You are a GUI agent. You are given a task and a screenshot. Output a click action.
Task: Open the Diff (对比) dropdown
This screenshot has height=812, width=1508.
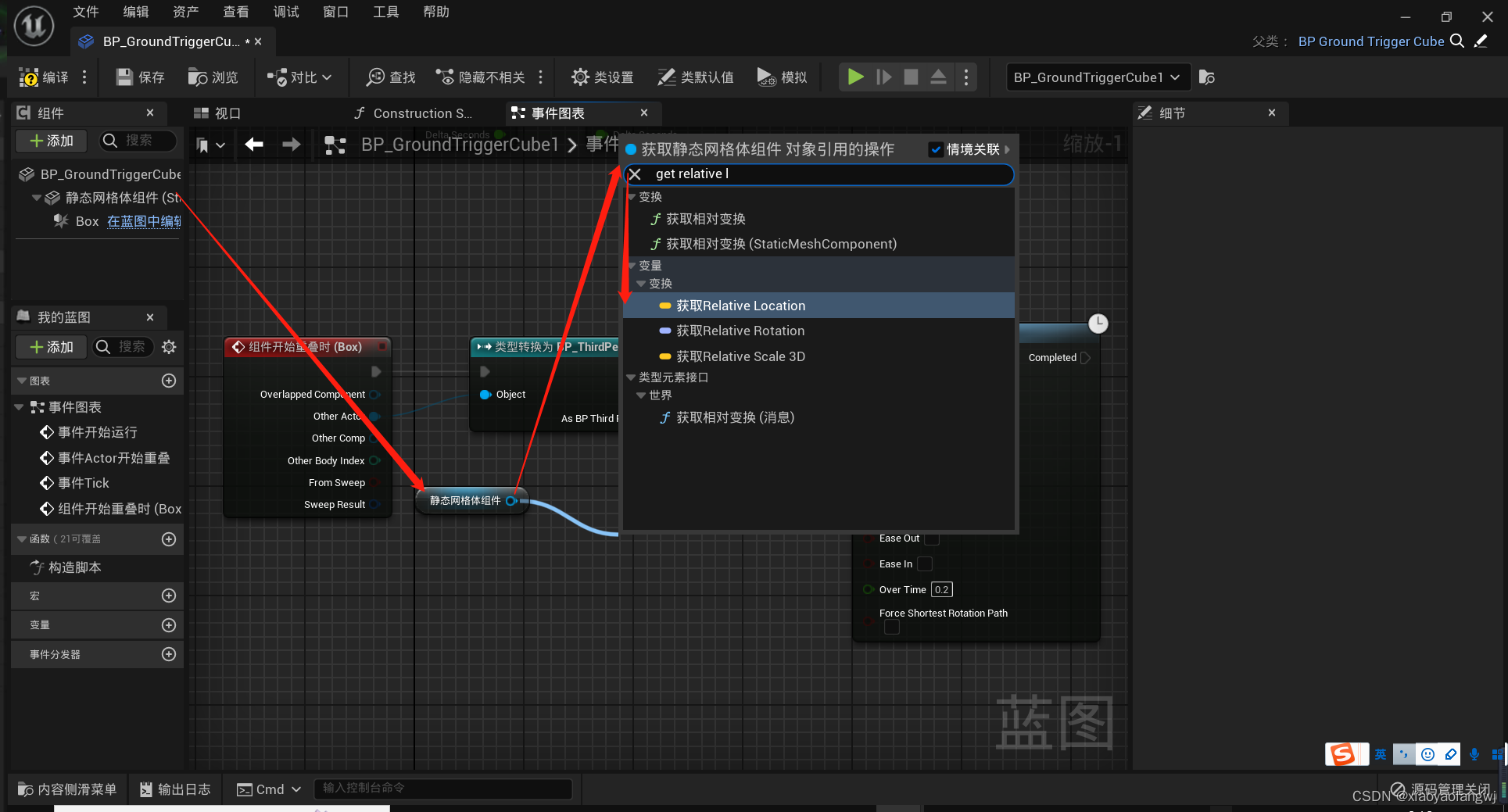pyautogui.click(x=299, y=77)
